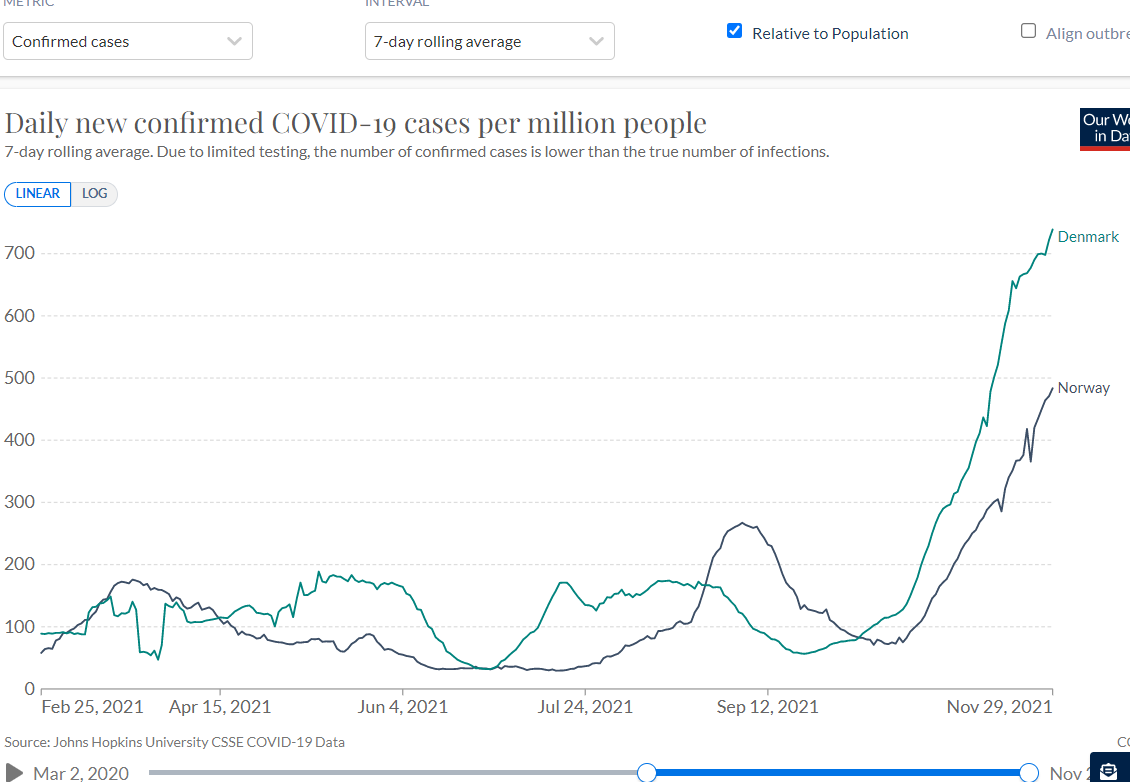Image resolution: width=1130 pixels, height=782 pixels.
Task: Click the timeline play button
Action: pyautogui.click(x=14, y=773)
